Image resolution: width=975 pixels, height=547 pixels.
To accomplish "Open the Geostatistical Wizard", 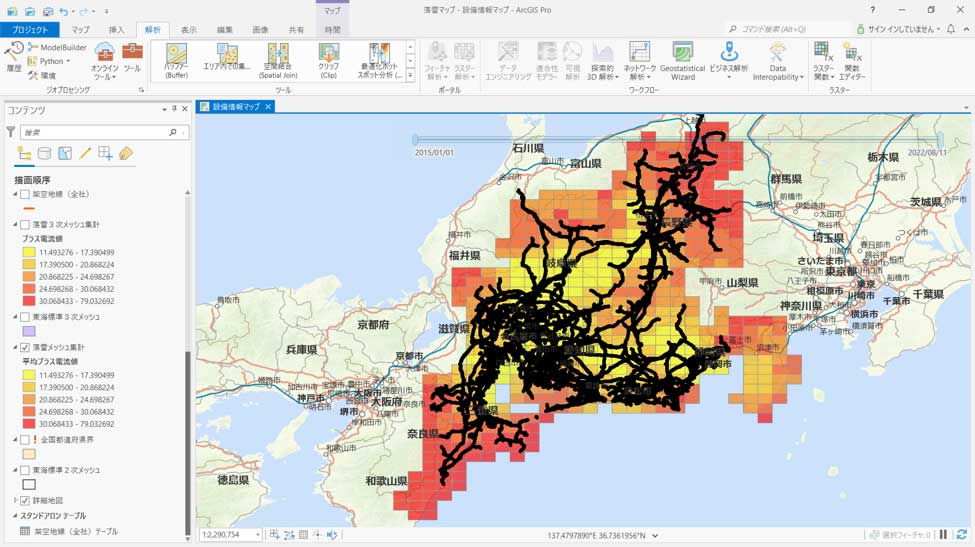I will 682,61.
